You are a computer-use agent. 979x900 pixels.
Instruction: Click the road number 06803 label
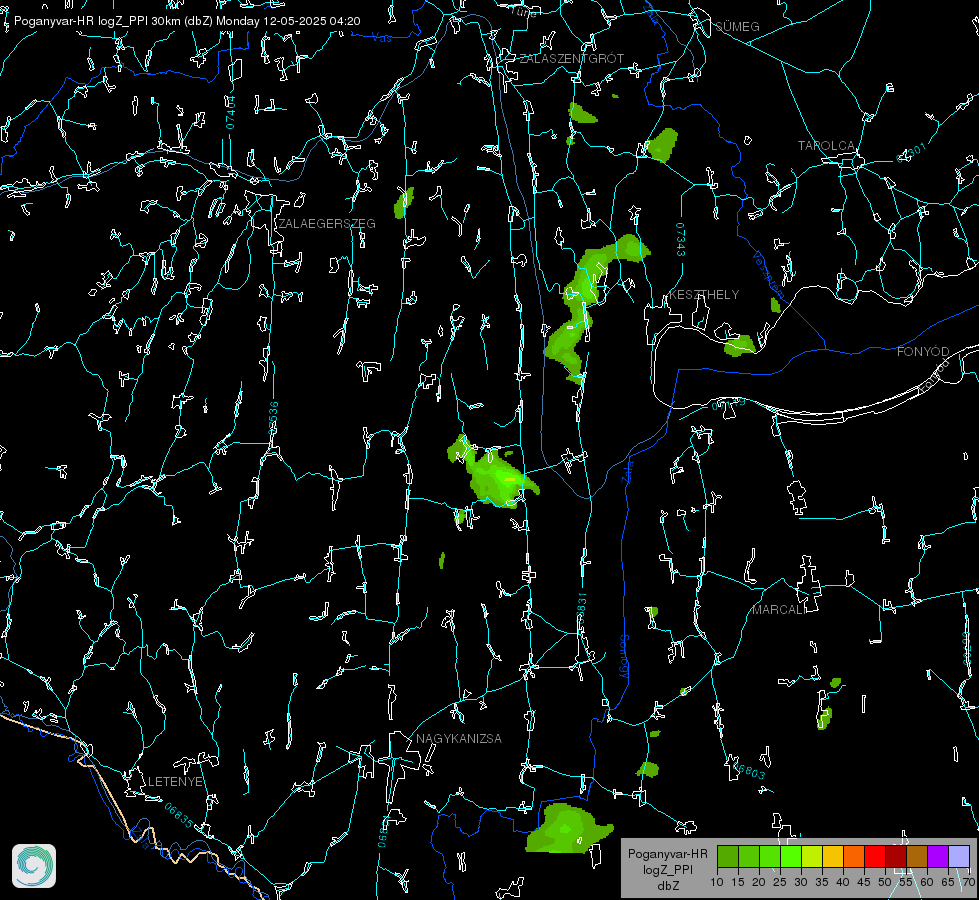747,770
